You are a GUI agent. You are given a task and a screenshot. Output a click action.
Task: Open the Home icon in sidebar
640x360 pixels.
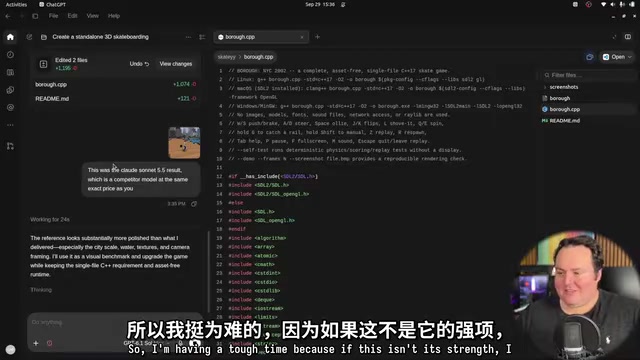[x=10, y=37]
